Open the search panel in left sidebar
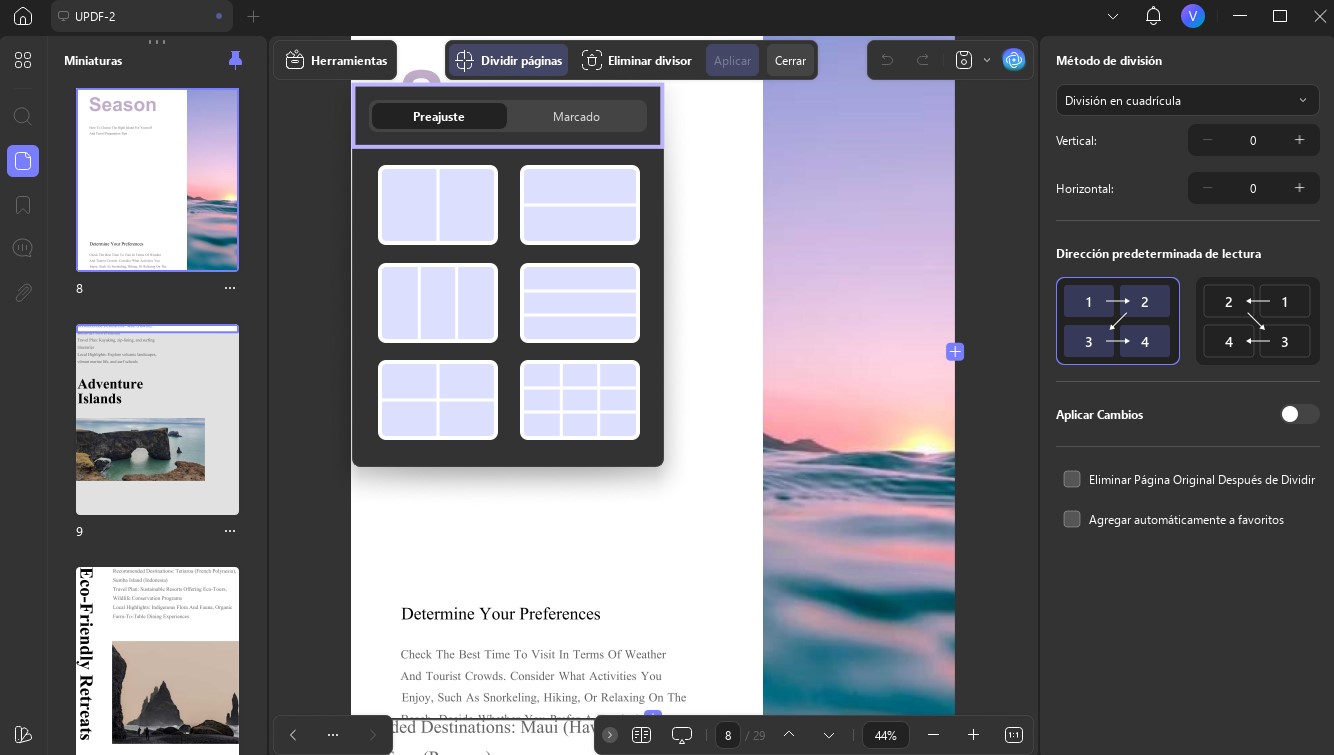The width and height of the screenshot is (1334, 755). tap(23, 116)
